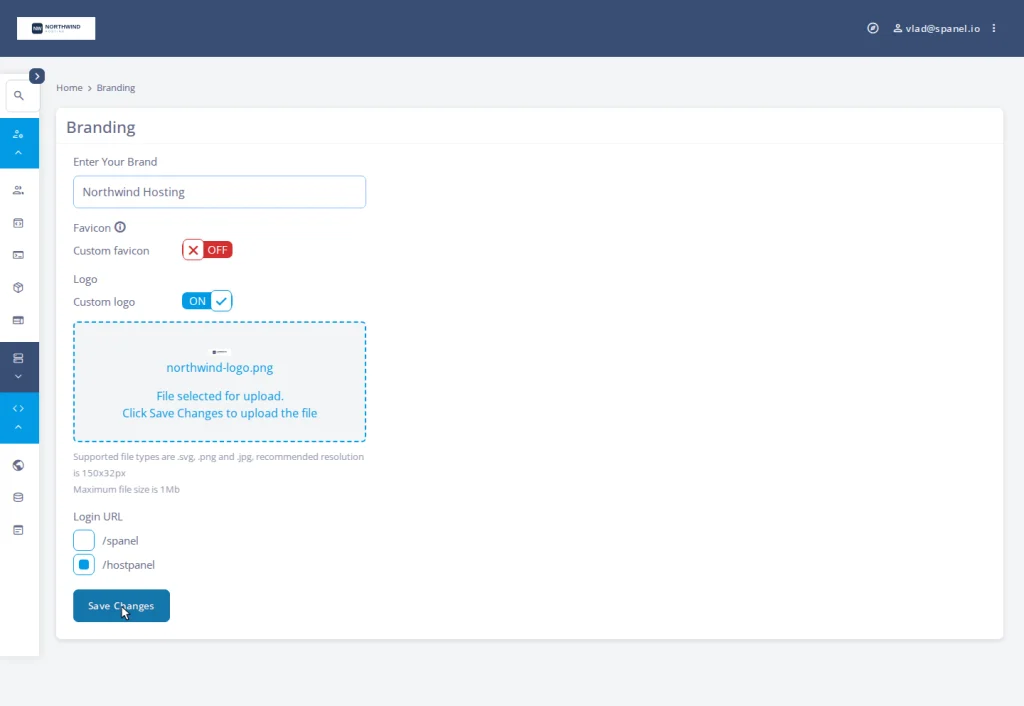Image resolution: width=1024 pixels, height=706 pixels.
Task: Click the Save Changes button
Action: (x=121, y=606)
